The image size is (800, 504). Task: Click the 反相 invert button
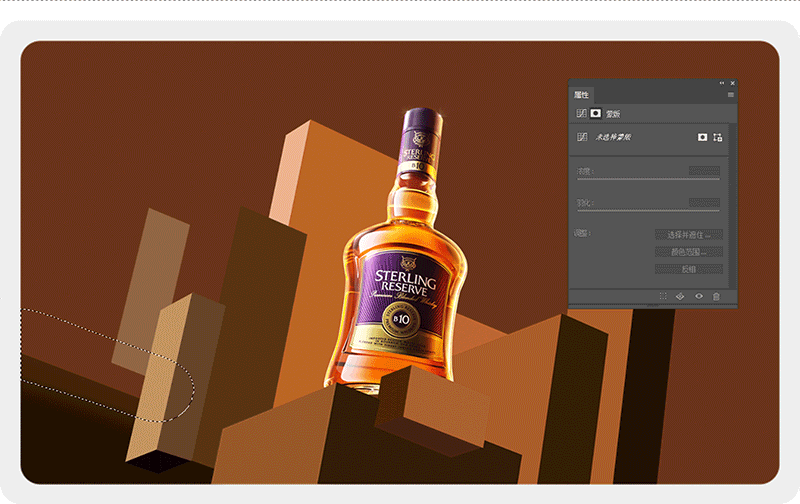689,269
